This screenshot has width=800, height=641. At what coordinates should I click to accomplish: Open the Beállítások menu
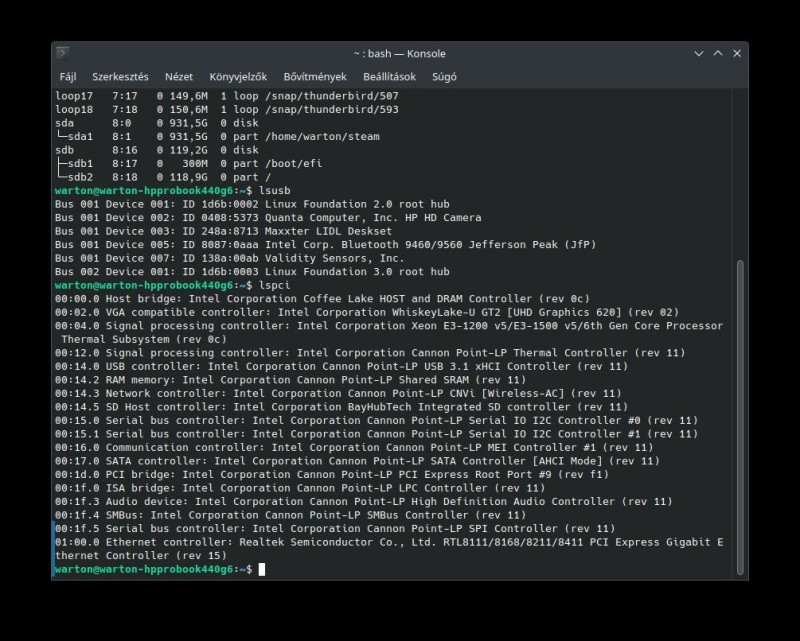389,77
